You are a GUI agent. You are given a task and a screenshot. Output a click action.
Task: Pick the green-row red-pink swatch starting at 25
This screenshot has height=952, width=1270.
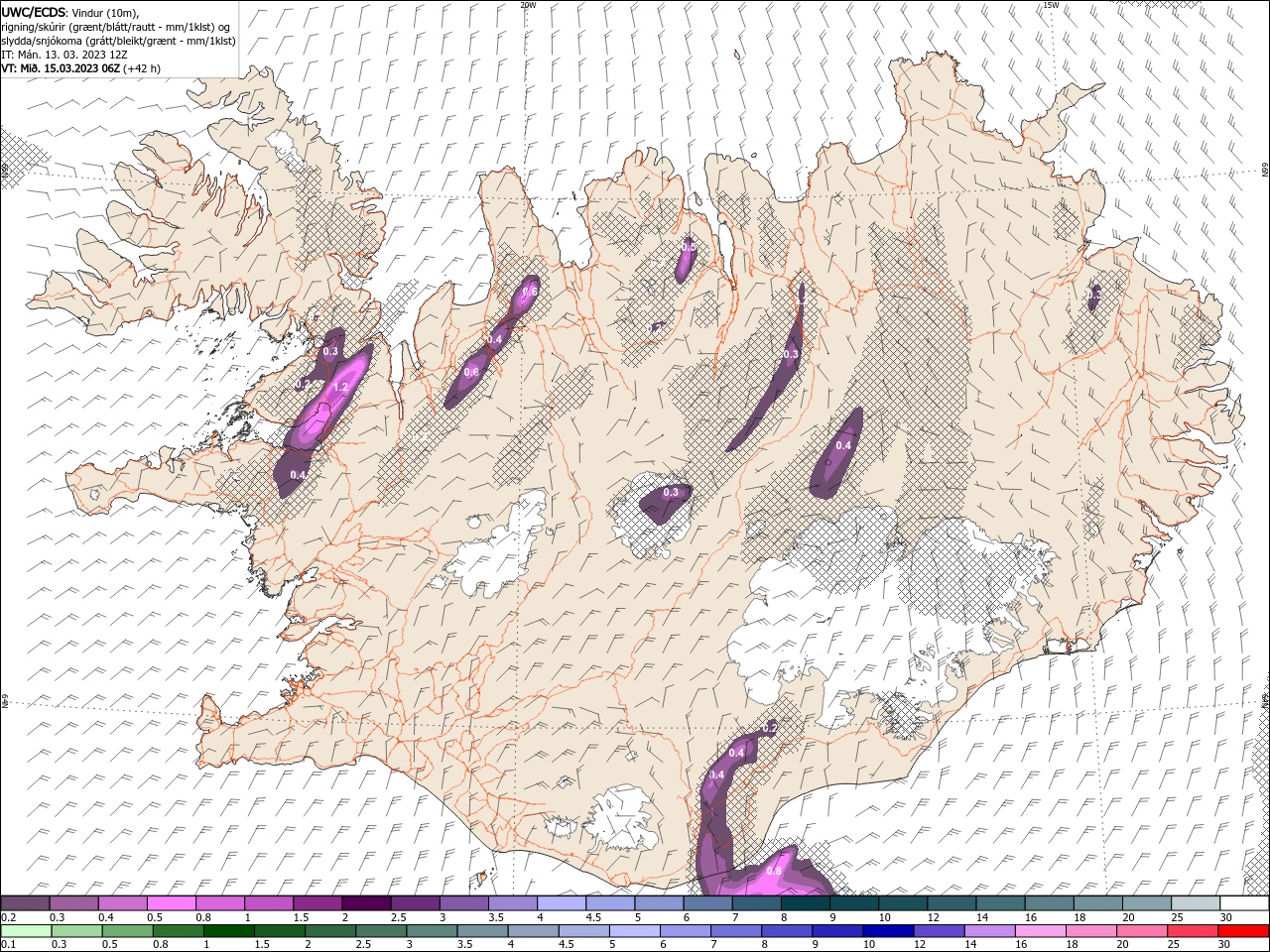(x=1193, y=931)
